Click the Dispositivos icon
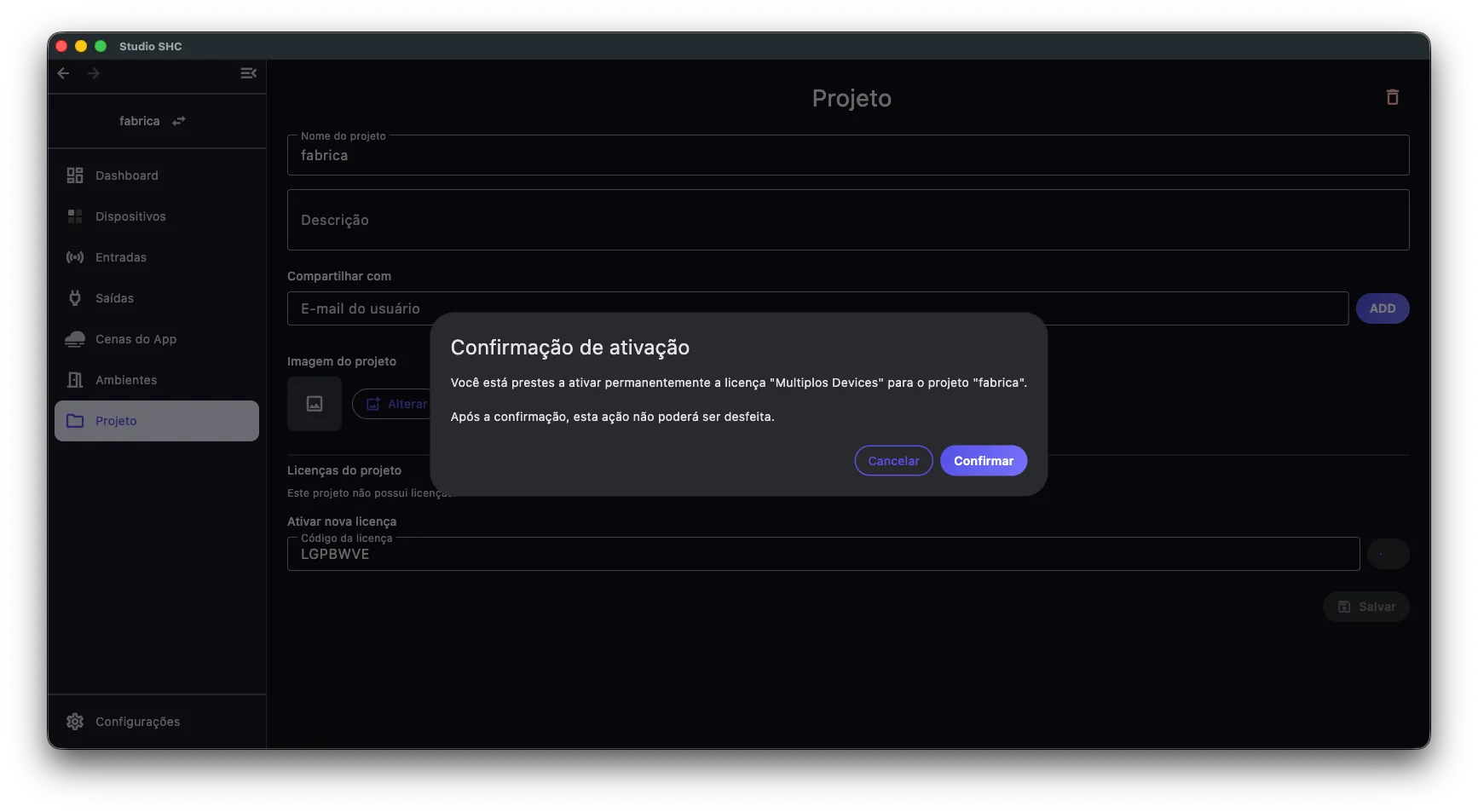The width and height of the screenshot is (1478, 812). [x=75, y=216]
